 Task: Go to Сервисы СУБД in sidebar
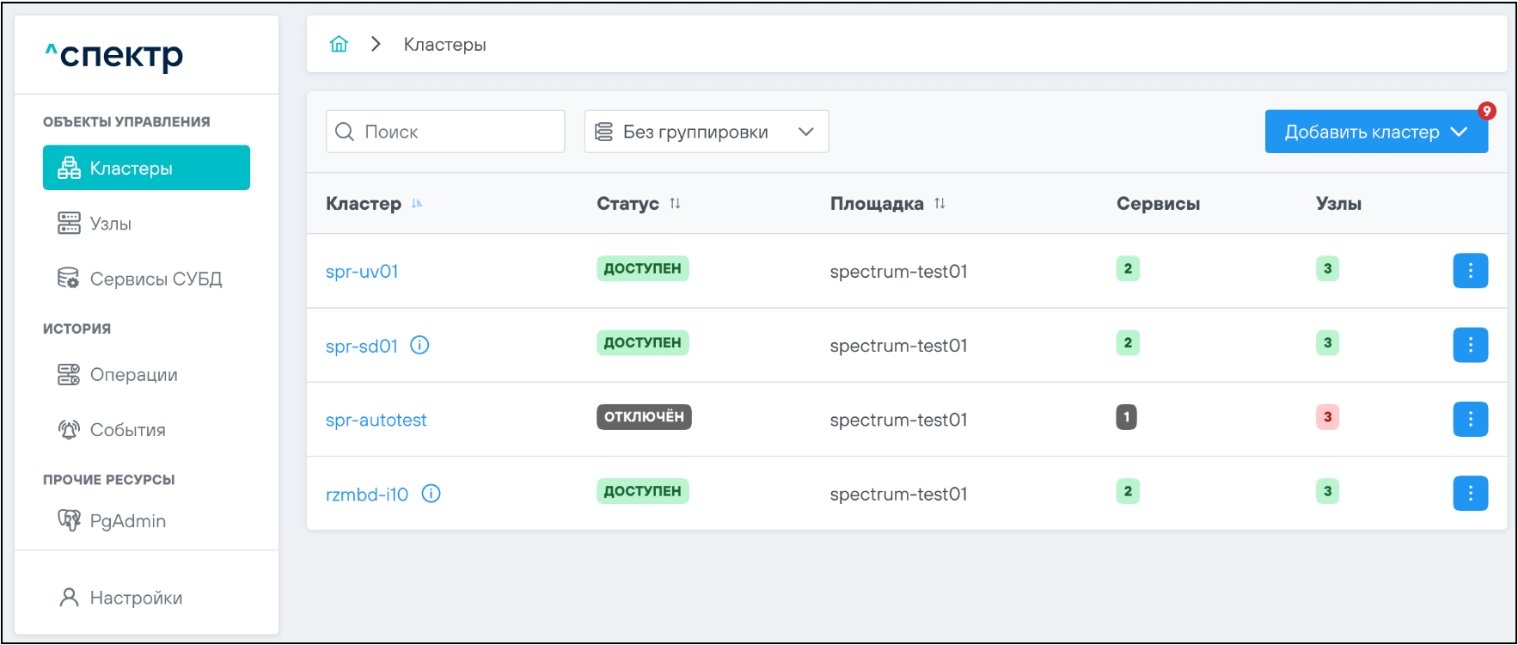click(x=155, y=279)
